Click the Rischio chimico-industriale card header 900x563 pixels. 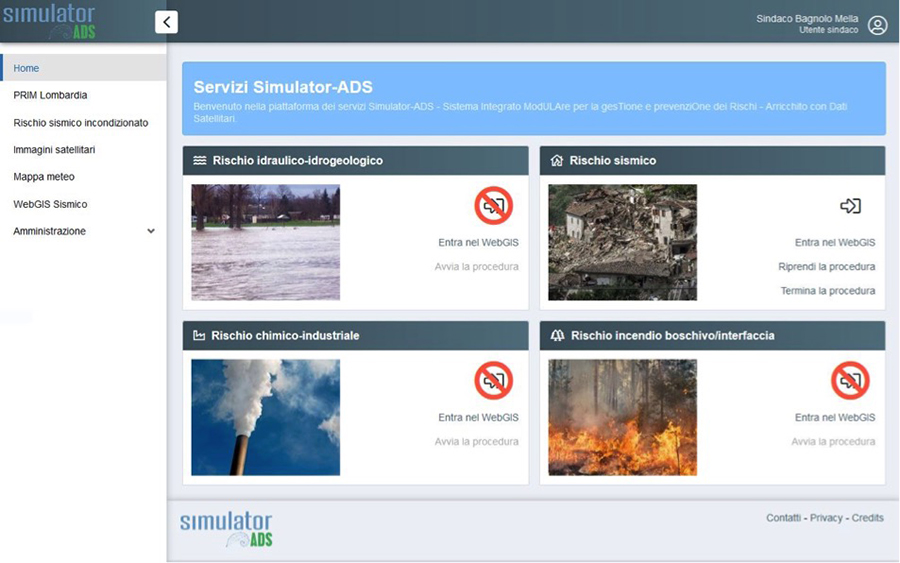click(x=356, y=336)
